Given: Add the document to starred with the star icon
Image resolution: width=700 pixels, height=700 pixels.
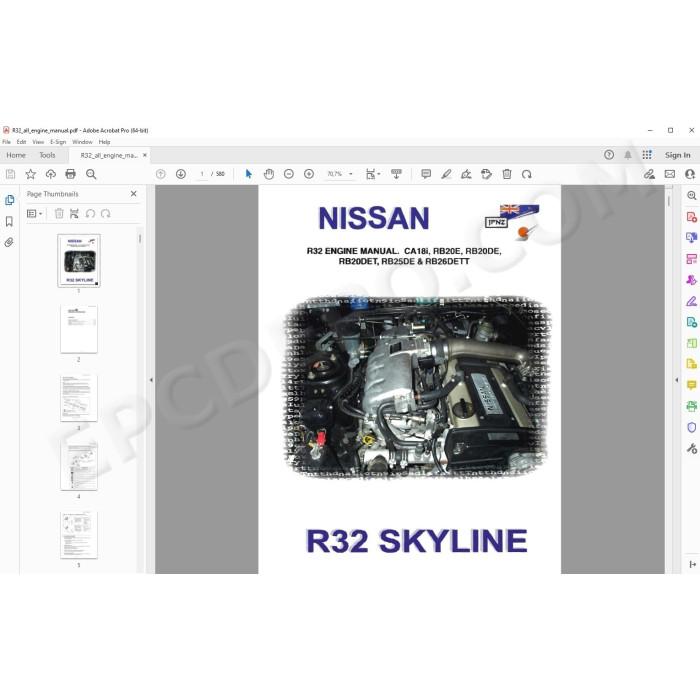Looking at the screenshot, I should click(x=30, y=174).
